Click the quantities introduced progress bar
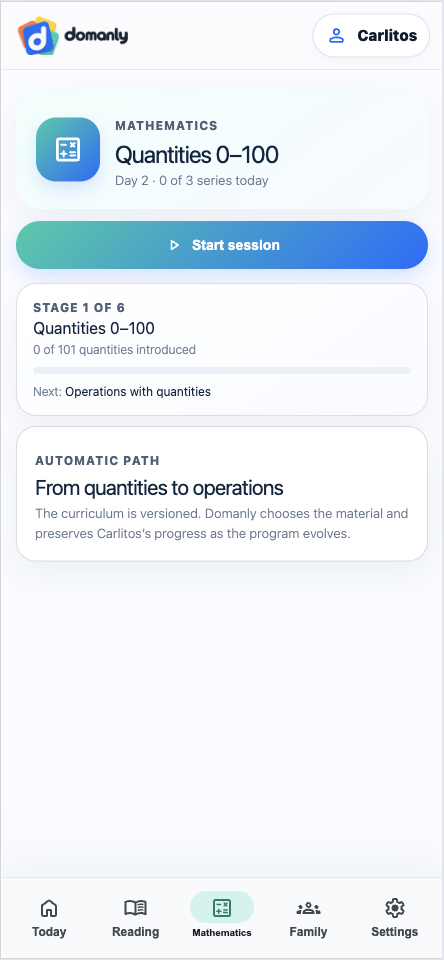Image resolution: width=444 pixels, height=960 pixels. (x=222, y=370)
